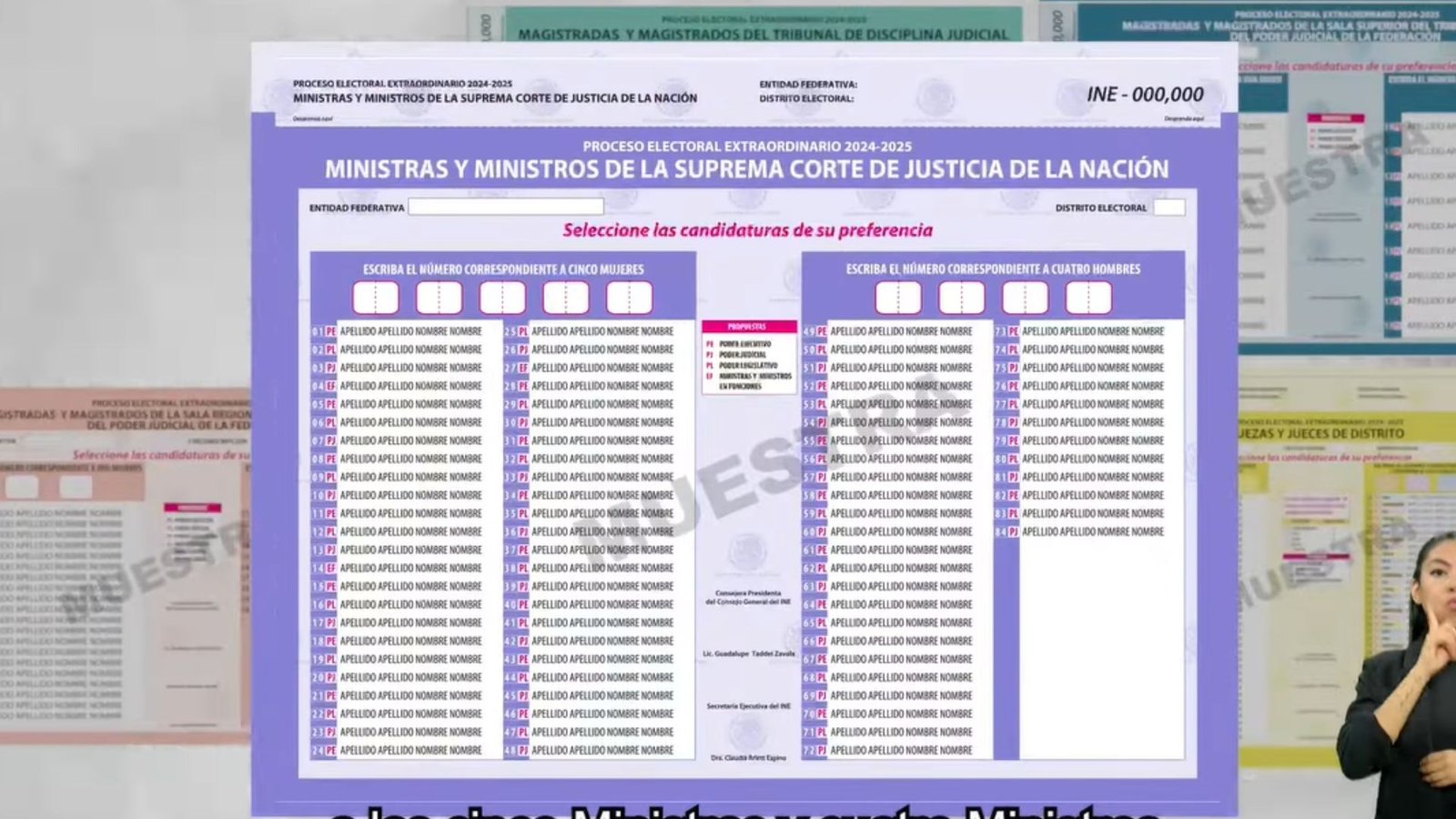The image size is (1456, 819).
Task: Click the first number box for cuatro hombres
Action: (898, 298)
